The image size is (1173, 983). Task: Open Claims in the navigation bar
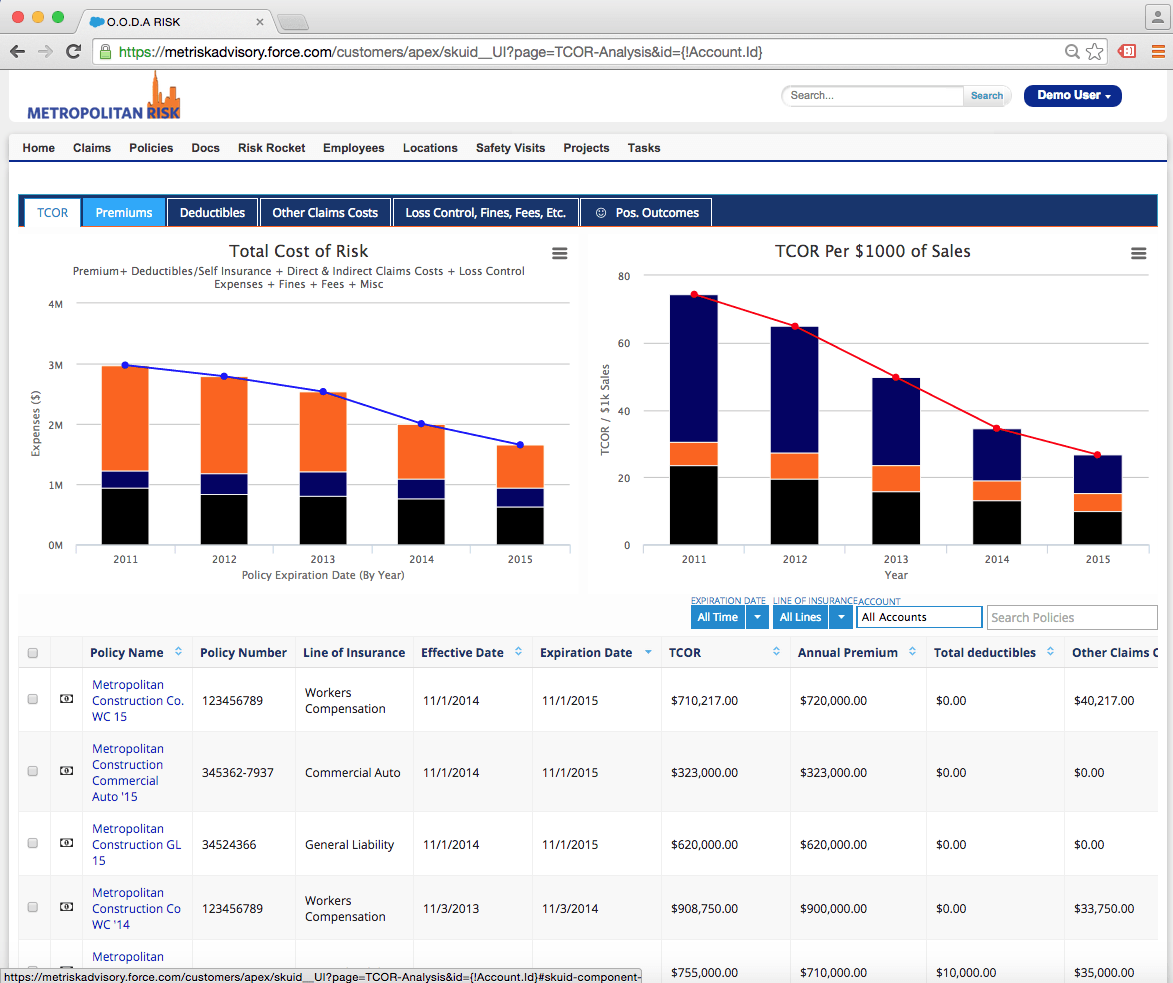click(92, 148)
